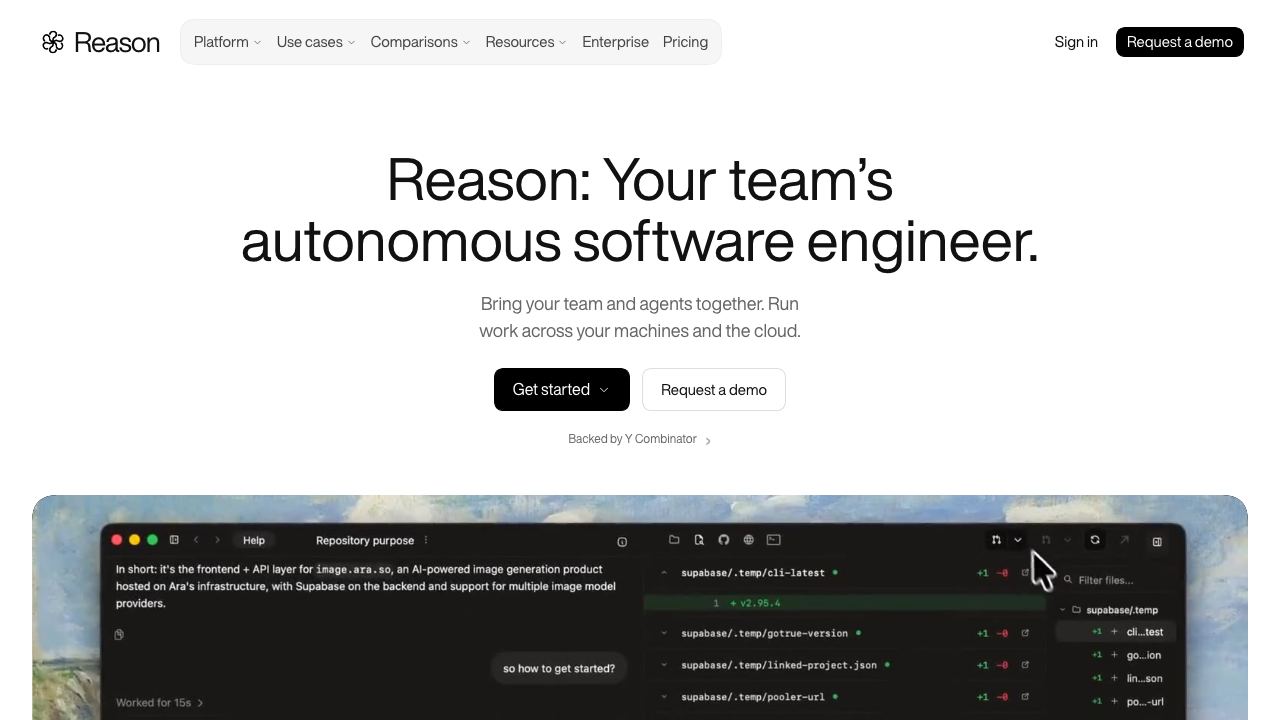Expand the Resources dropdown menu

click(526, 42)
